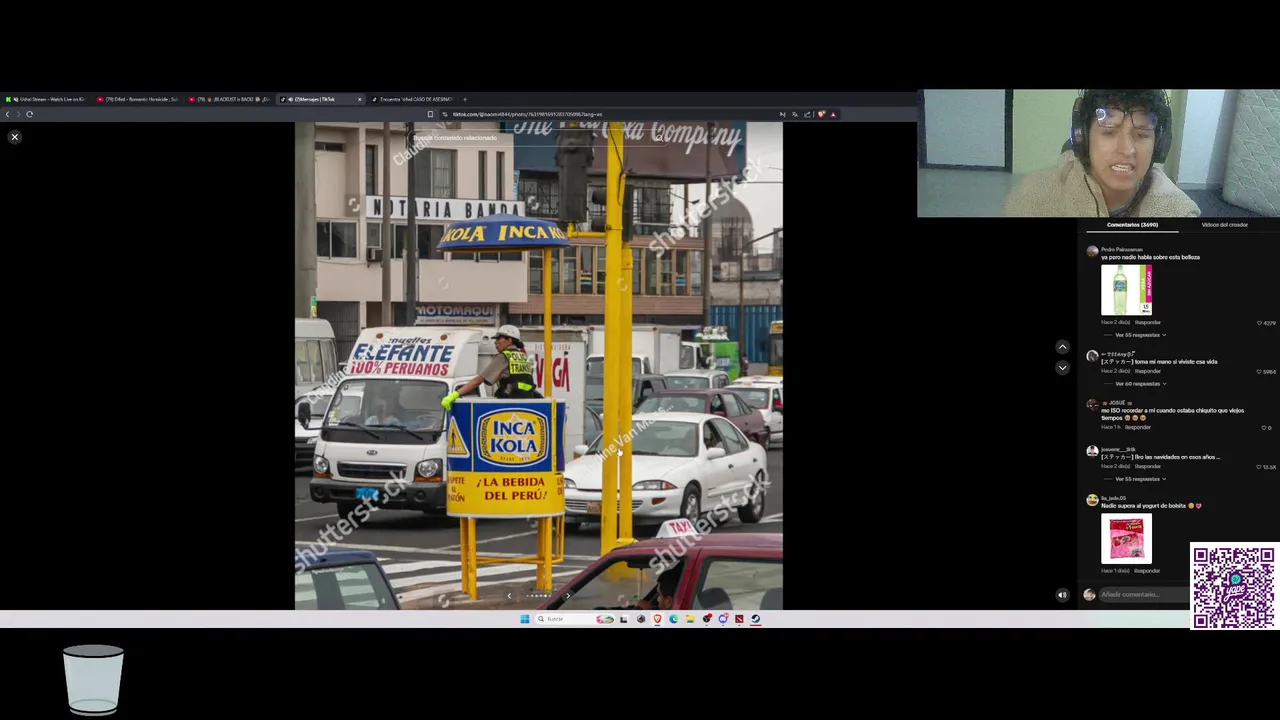Viewport: 1280px width, 720px height.
Task: Open lia_jade.05's profile avatar
Action: 1092,500
